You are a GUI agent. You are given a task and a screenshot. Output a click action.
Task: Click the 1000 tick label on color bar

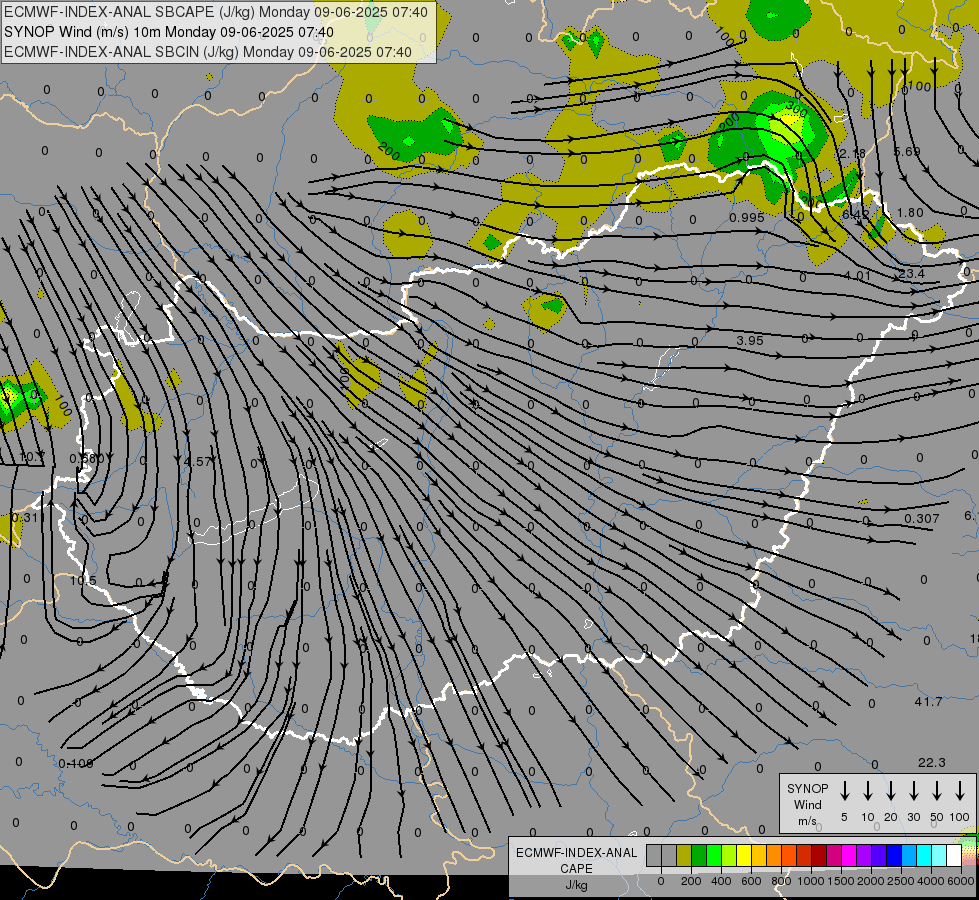[810, 881]
